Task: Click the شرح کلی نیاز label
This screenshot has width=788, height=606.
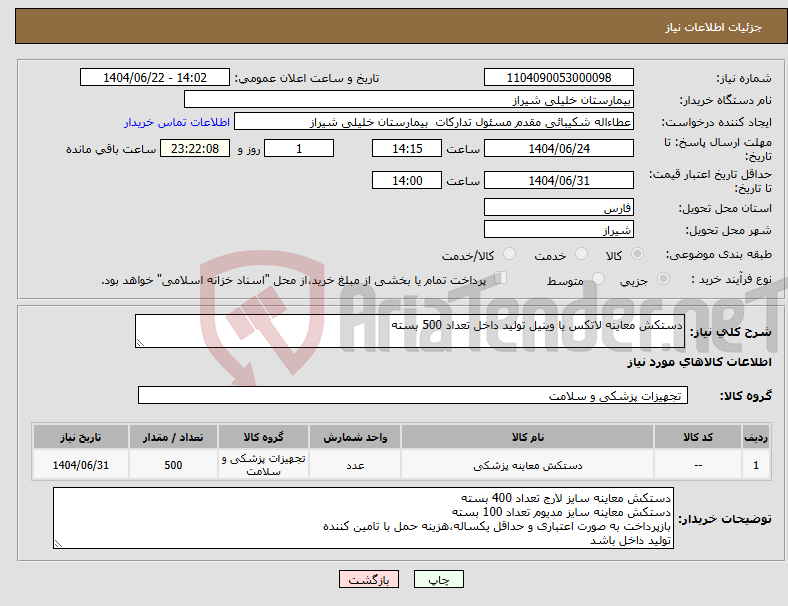Action: tap(731, 332)
